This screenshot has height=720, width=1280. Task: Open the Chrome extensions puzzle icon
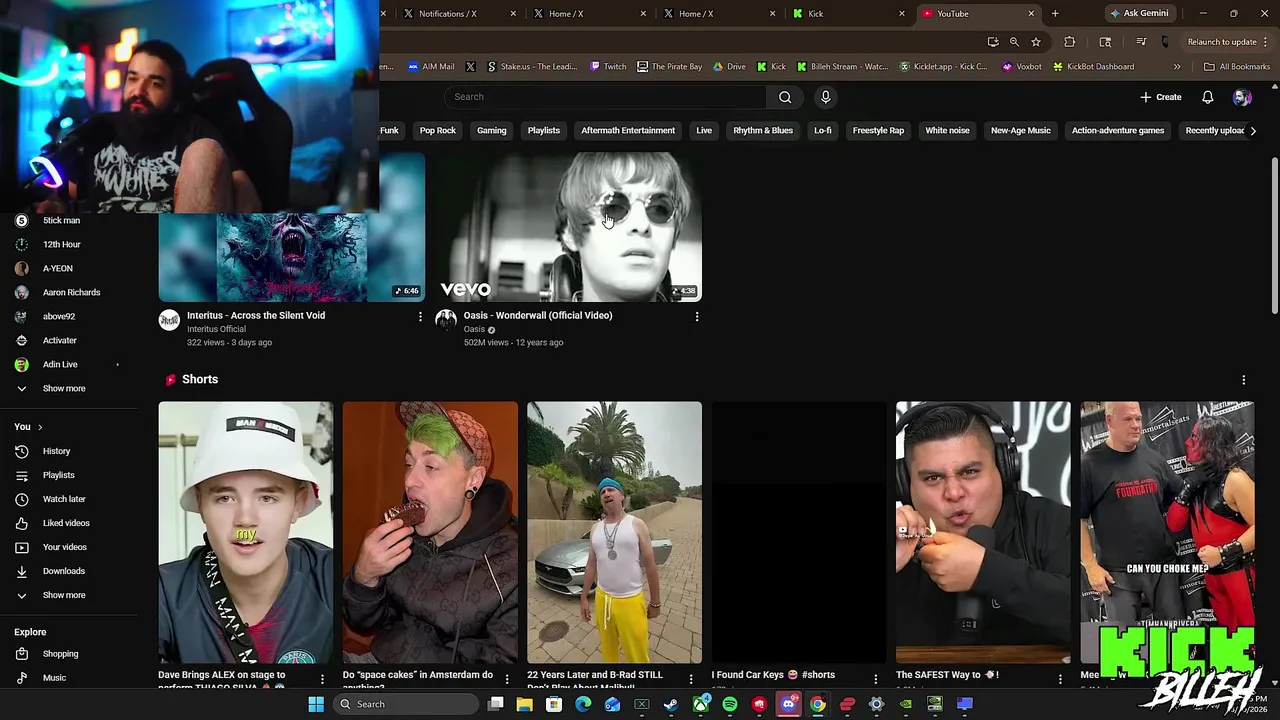(x=1069, y=42)
